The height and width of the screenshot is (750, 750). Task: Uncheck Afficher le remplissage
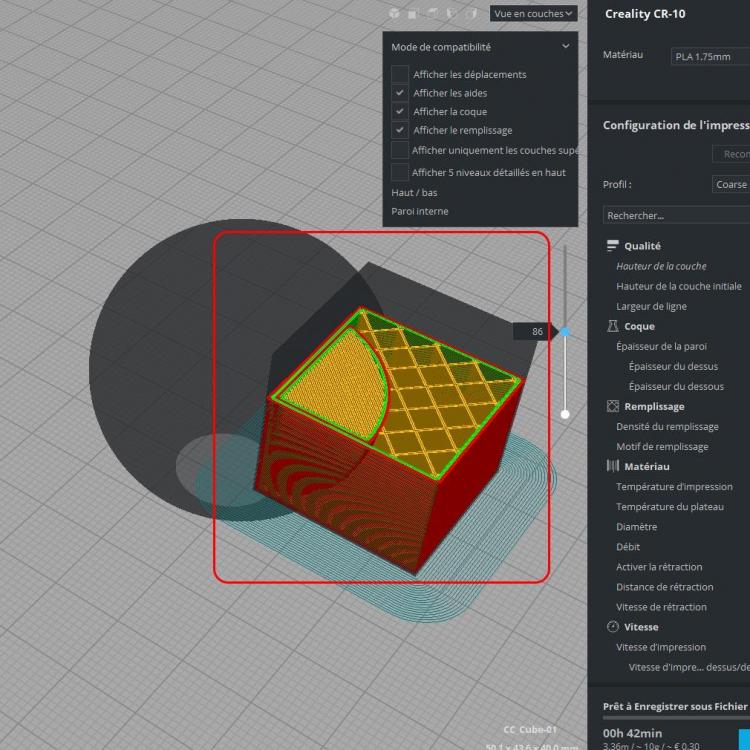pyautogui.click(x=400, y=130)
